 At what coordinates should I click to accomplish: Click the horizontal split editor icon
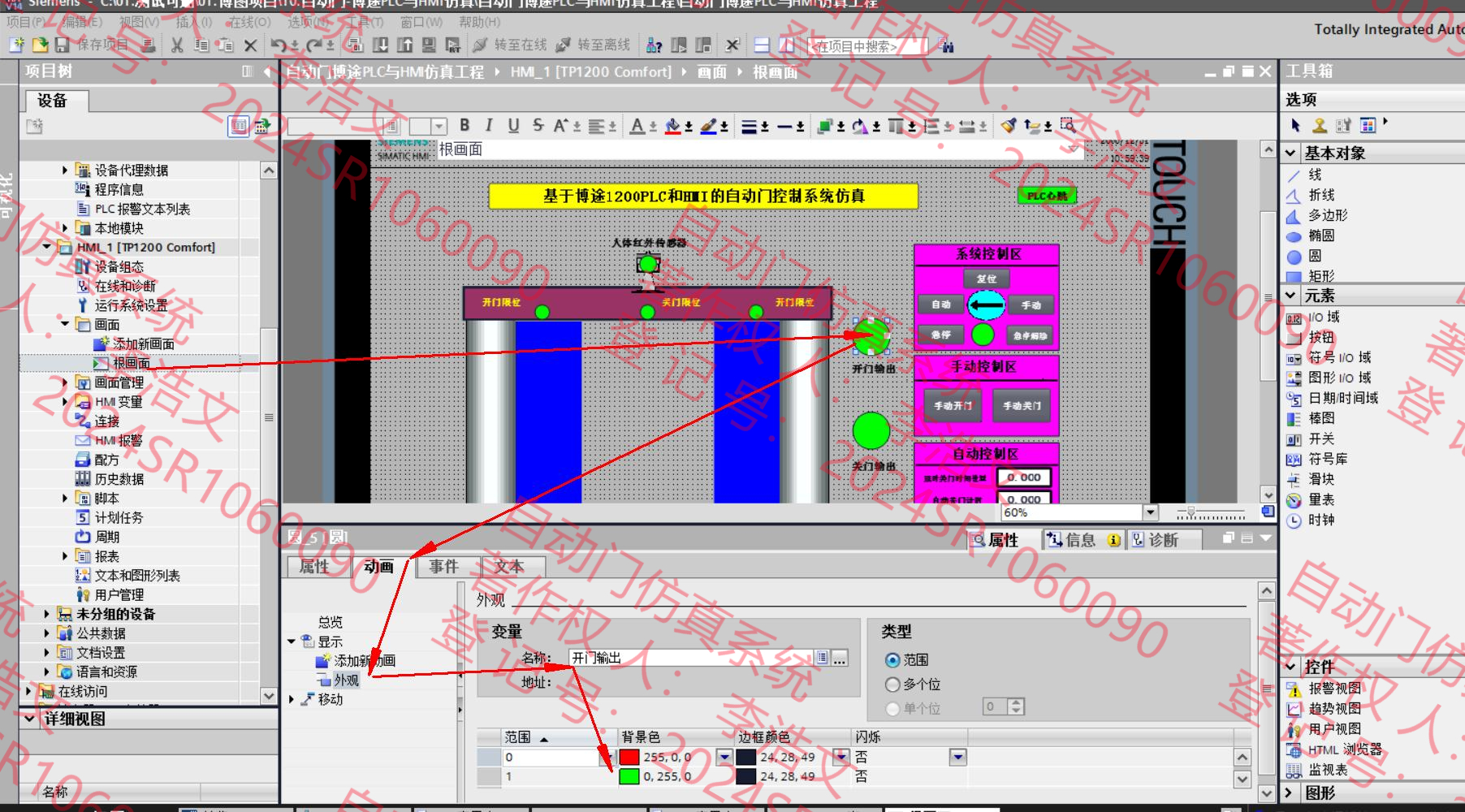pyautogui.click(x=762, y=45)
